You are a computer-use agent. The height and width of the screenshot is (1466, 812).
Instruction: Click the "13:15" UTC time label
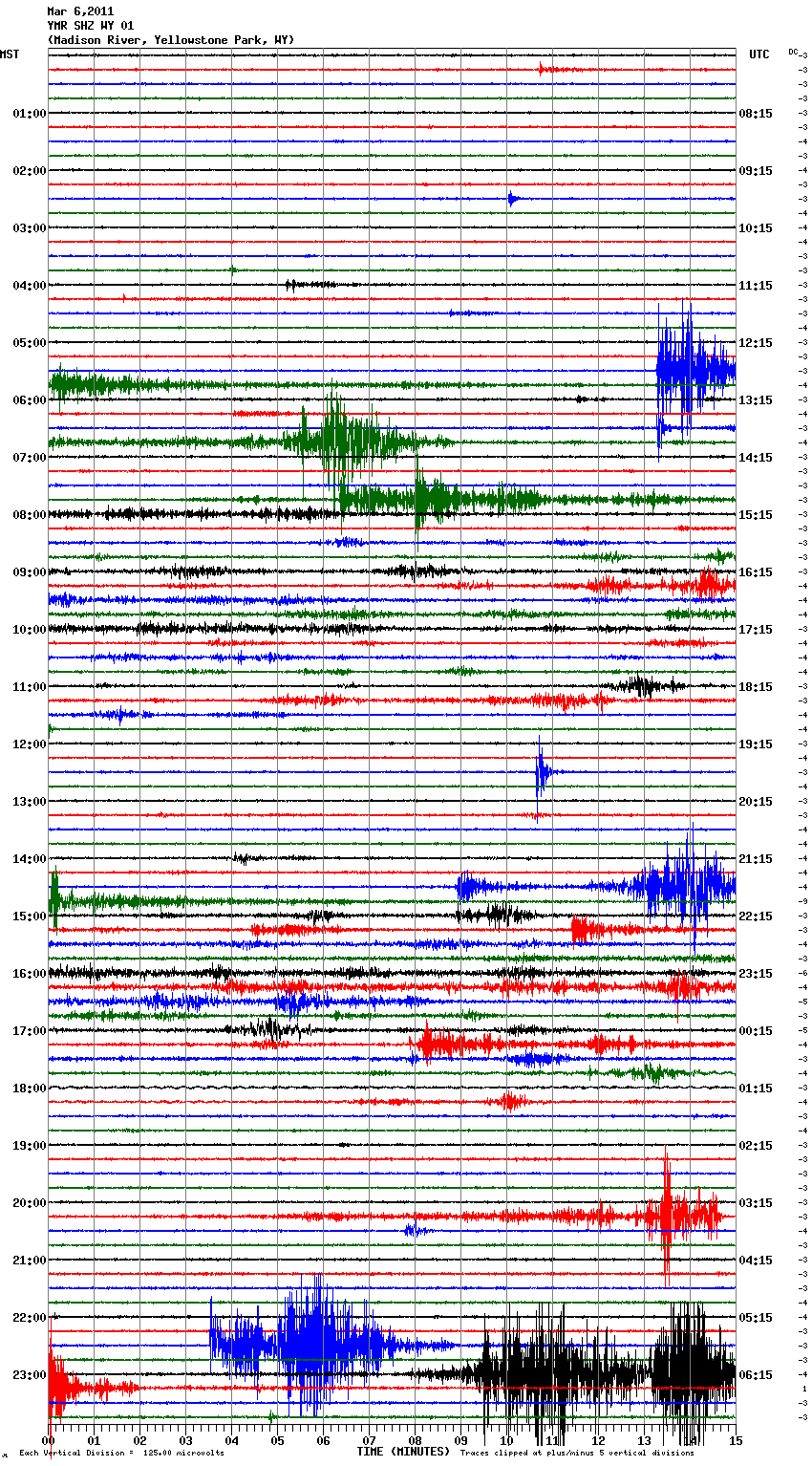tap(756, 400)
